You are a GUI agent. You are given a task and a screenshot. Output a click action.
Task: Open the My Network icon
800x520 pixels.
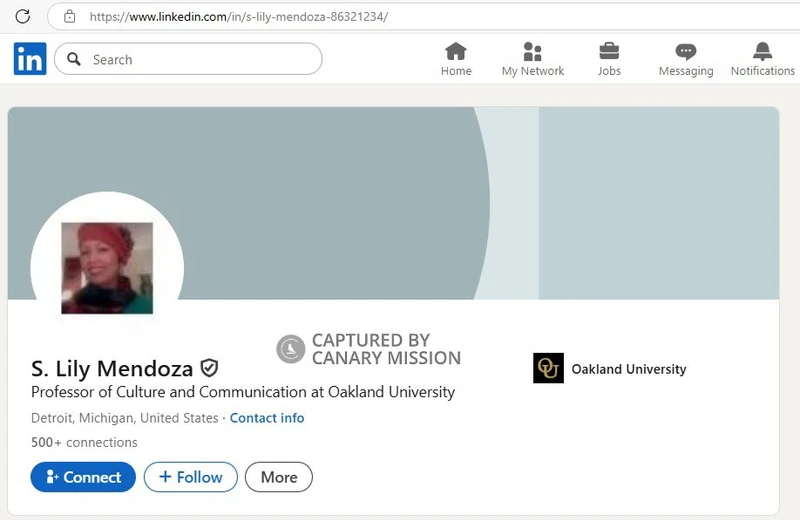click(x=532, y=51)
